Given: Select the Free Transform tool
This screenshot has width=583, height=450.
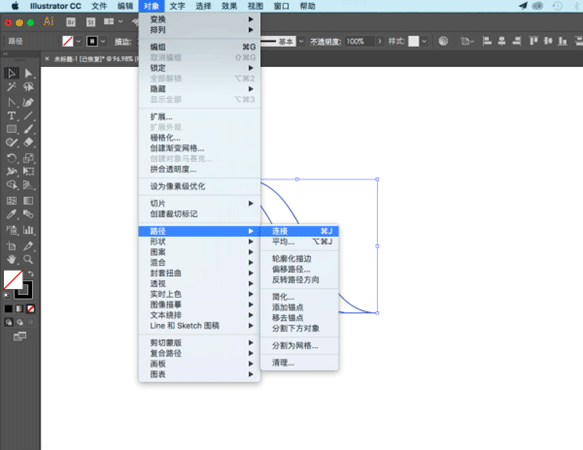Looking at the screenshot, I should [28, 171].
